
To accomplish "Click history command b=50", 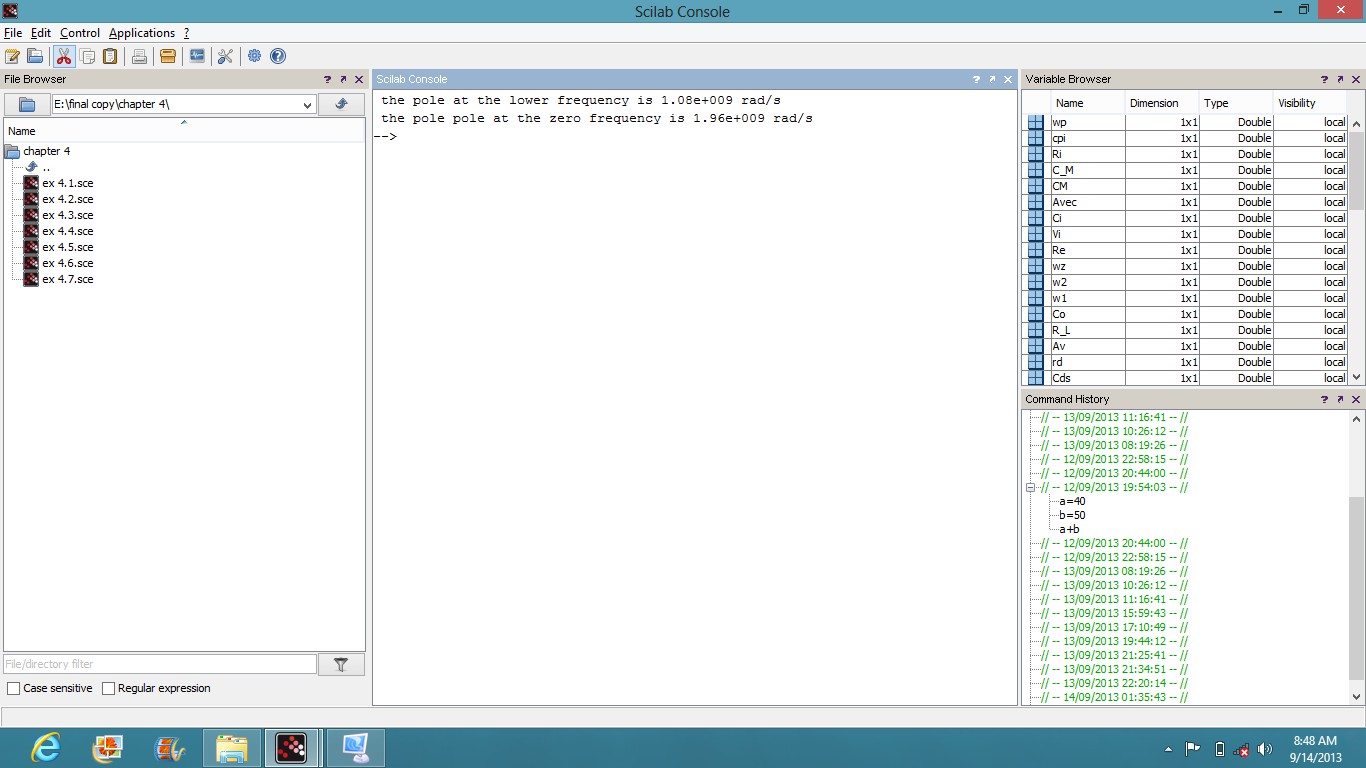I will (1072, 515).
